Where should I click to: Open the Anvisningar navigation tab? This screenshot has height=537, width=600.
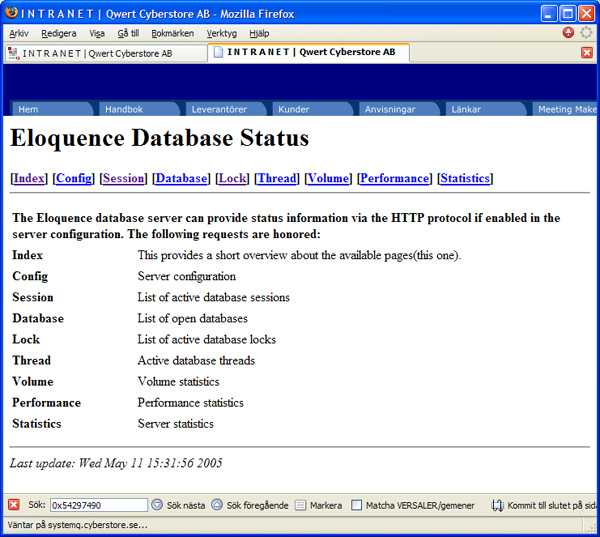click(x=398, y=109)
